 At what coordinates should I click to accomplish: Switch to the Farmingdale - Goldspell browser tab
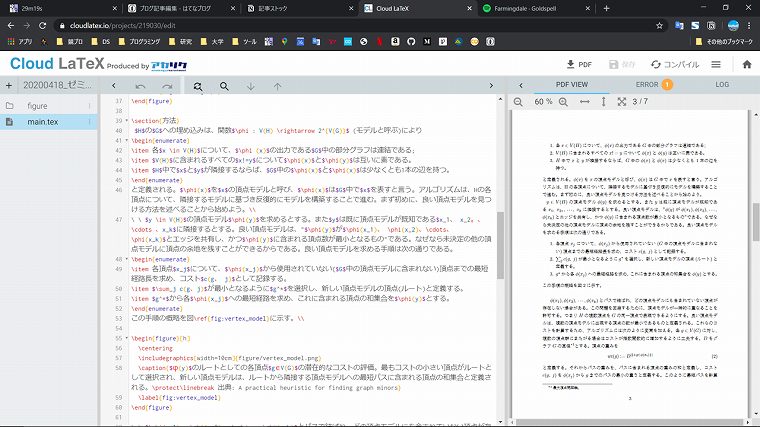click(536, 8)
